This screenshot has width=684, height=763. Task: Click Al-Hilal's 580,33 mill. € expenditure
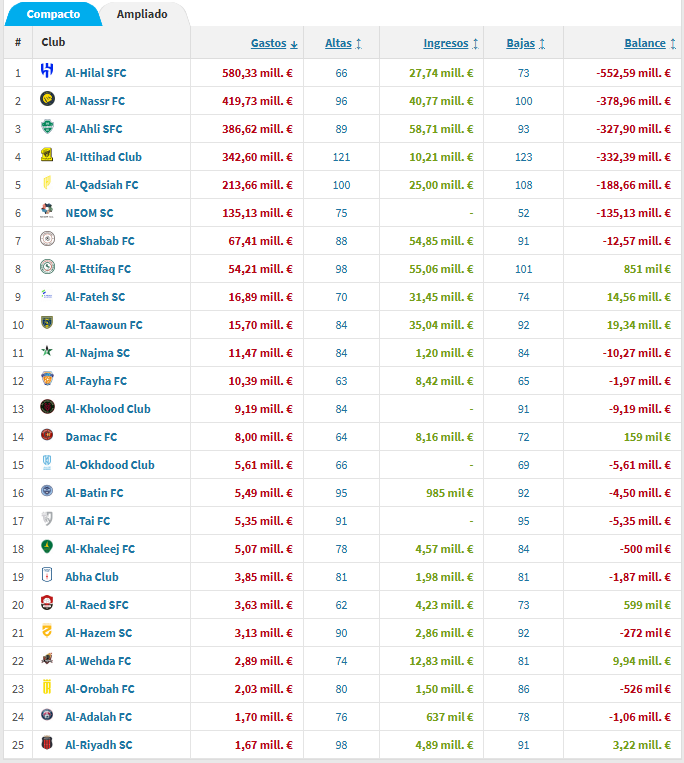[x=257, y=73]
